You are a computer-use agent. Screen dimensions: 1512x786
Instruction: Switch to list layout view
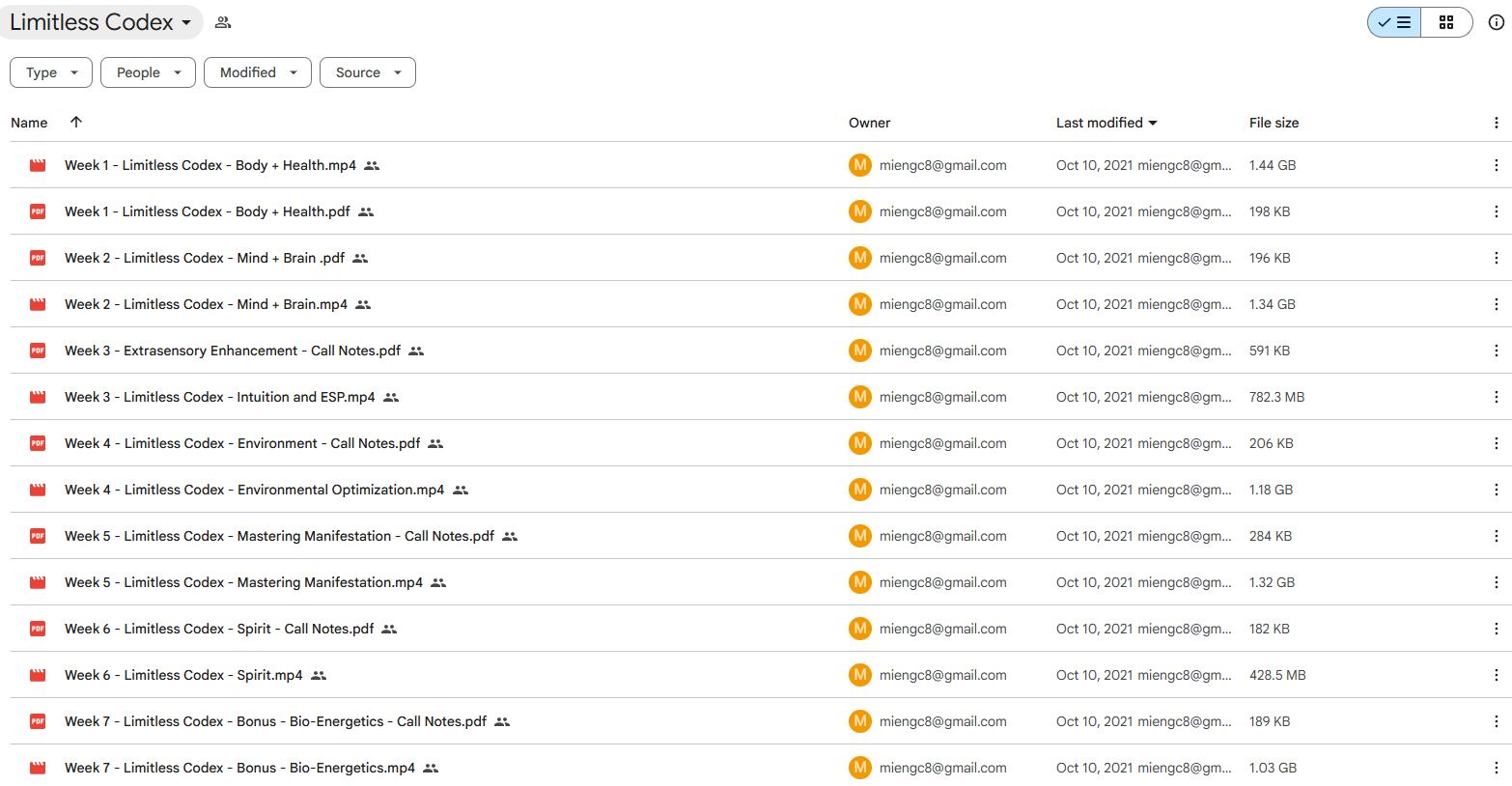[x=1394, y=22]
